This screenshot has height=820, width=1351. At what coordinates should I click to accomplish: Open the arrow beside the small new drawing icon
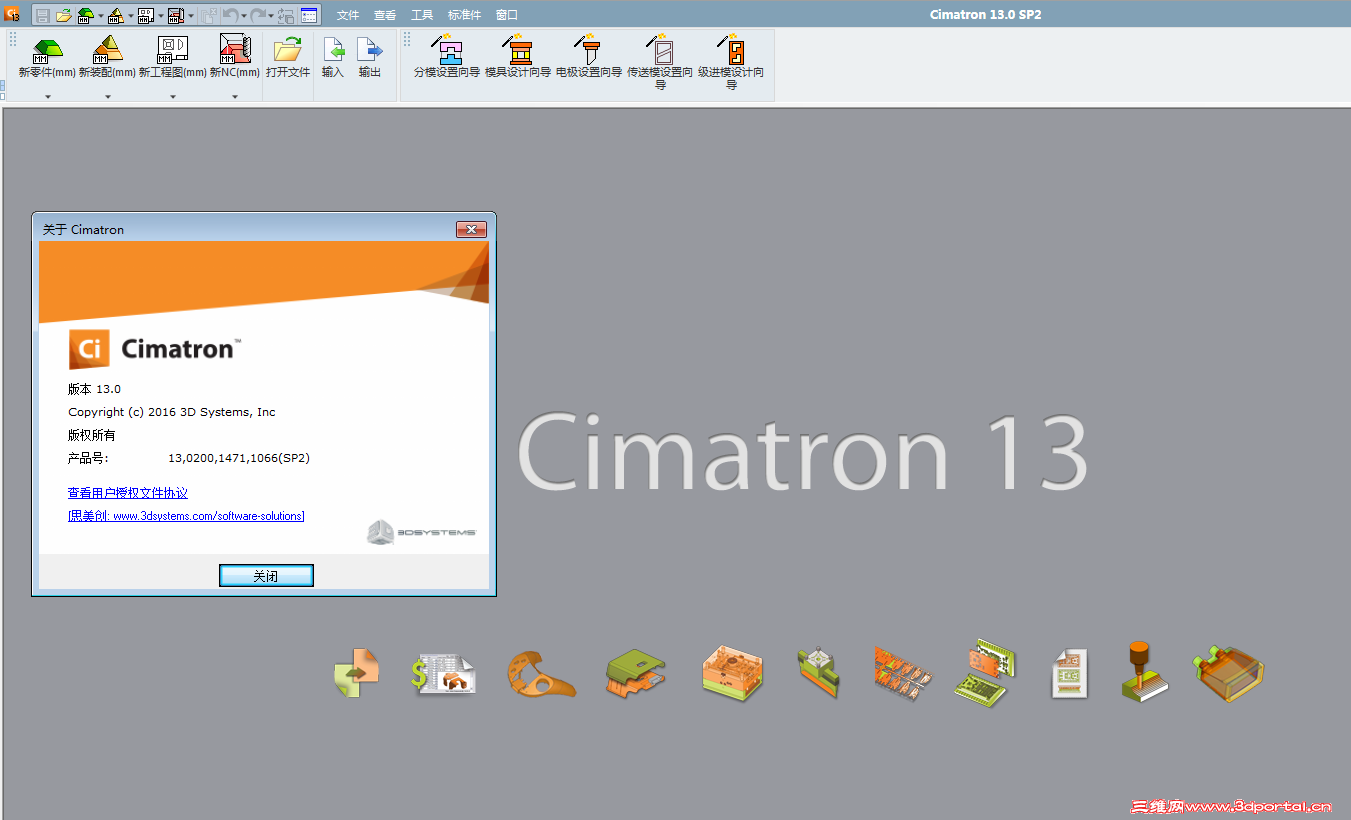(x=160, y=16)
